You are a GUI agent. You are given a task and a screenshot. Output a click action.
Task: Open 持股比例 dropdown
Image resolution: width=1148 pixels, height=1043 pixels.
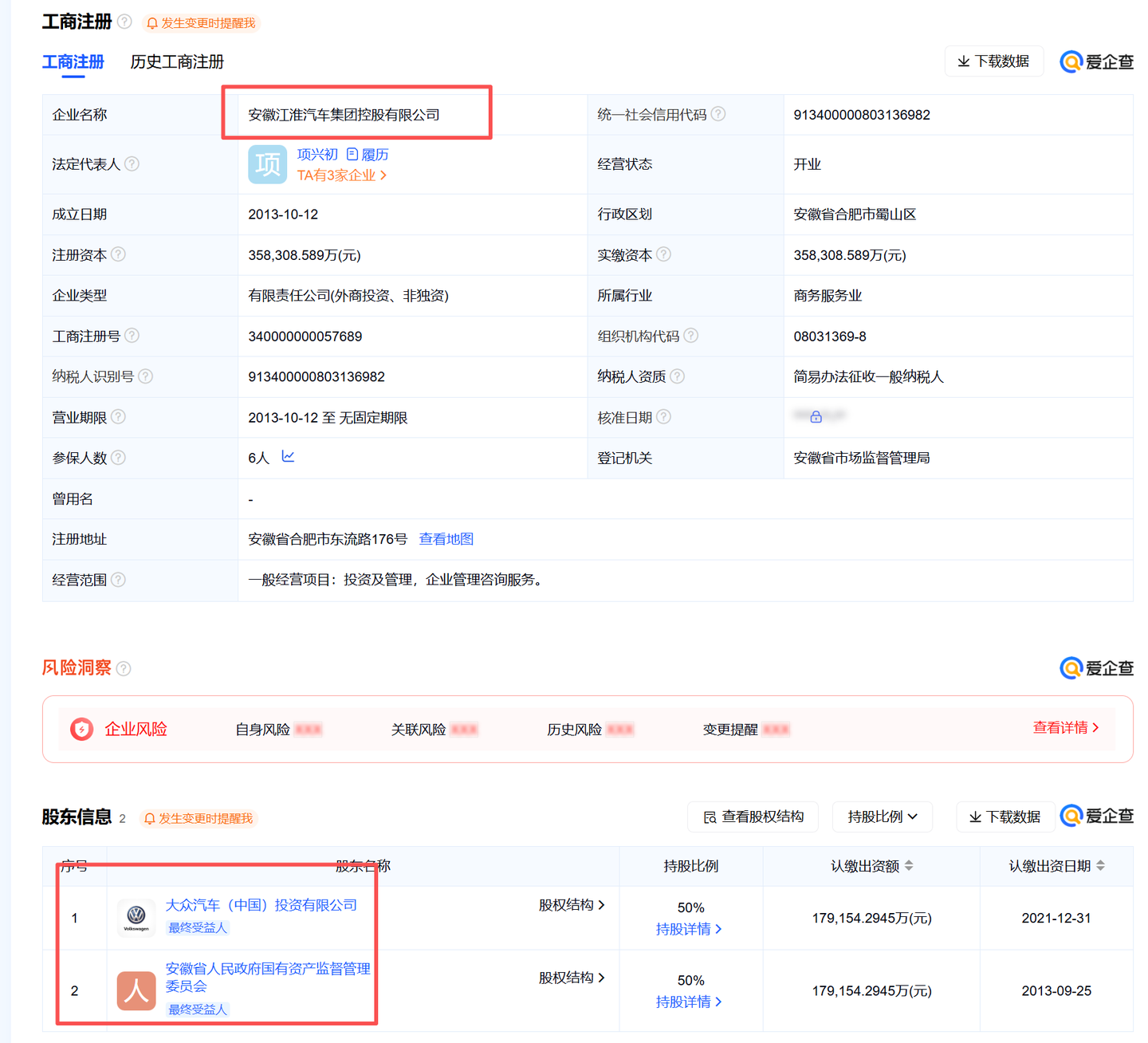[883, 817]
